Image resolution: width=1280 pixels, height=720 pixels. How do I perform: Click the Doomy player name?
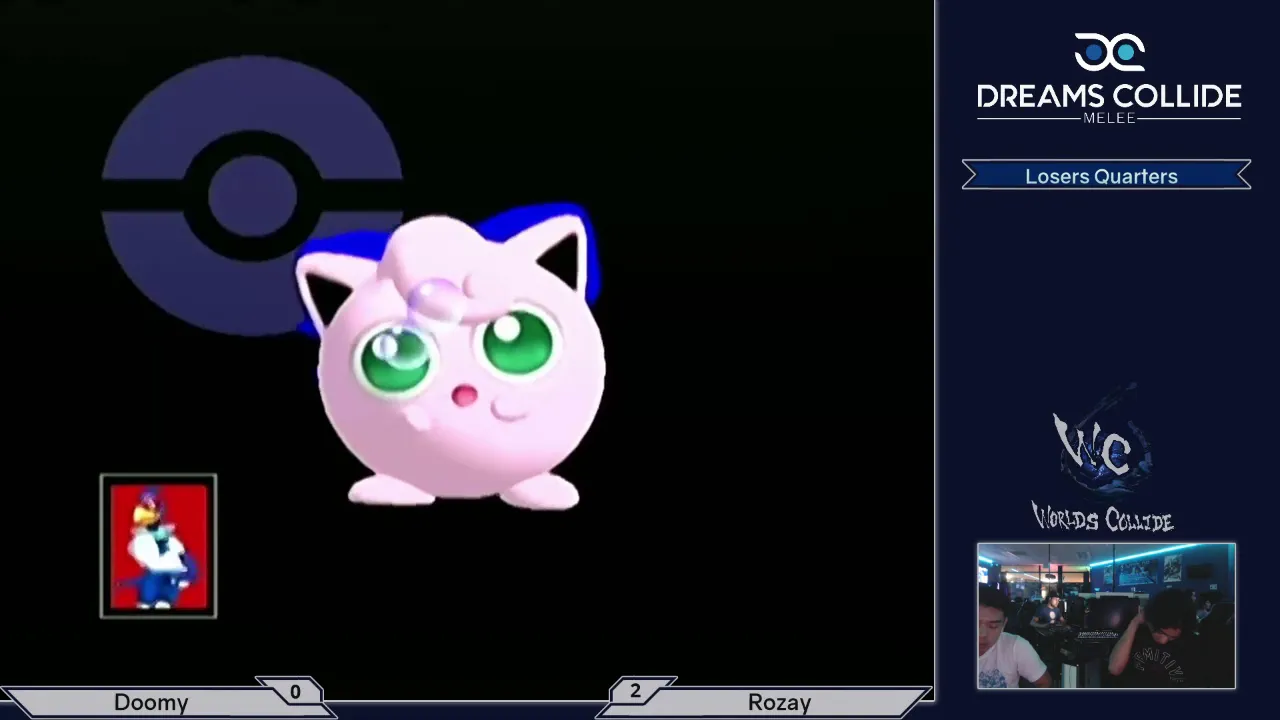click(151, 703)
